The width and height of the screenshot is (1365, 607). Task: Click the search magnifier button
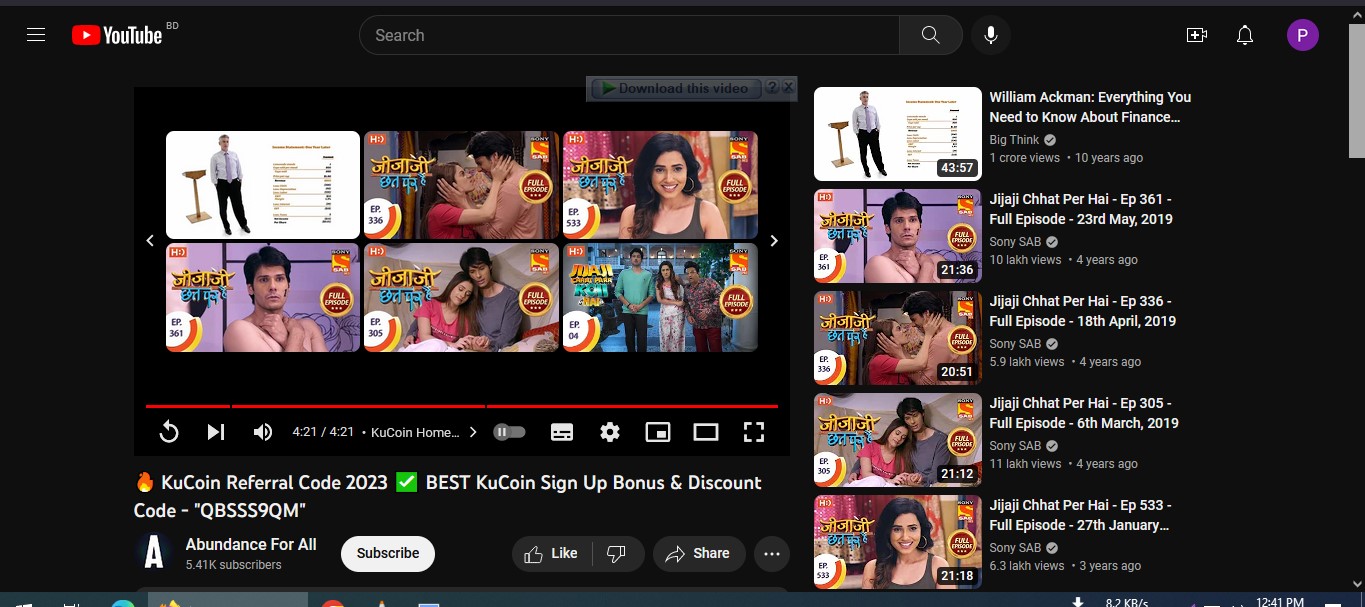[930, 35]
